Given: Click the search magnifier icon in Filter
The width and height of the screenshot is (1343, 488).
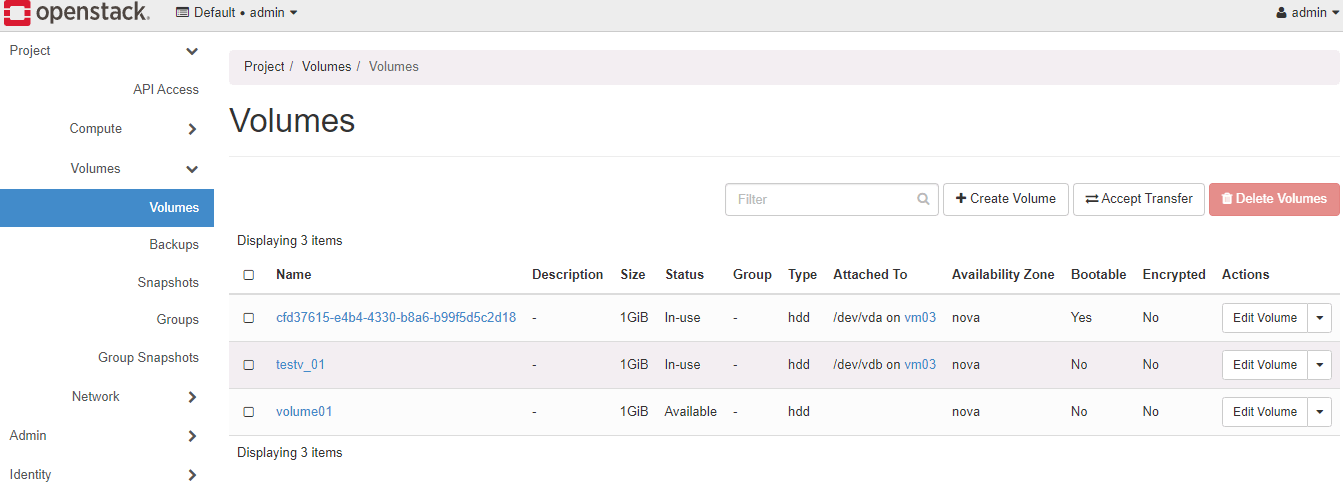Looking at the screenshot, I should (x=923, y=199).
